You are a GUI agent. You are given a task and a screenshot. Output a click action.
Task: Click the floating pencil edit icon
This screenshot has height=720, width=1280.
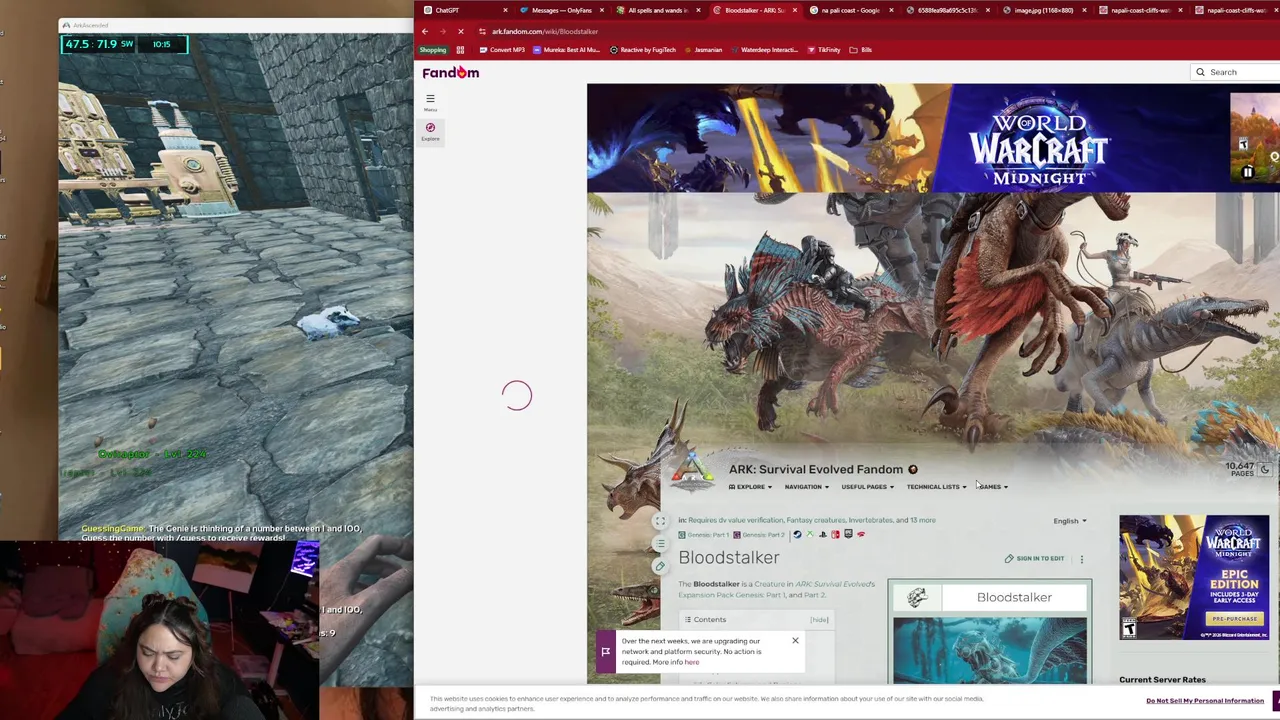[x=660, y=566]
